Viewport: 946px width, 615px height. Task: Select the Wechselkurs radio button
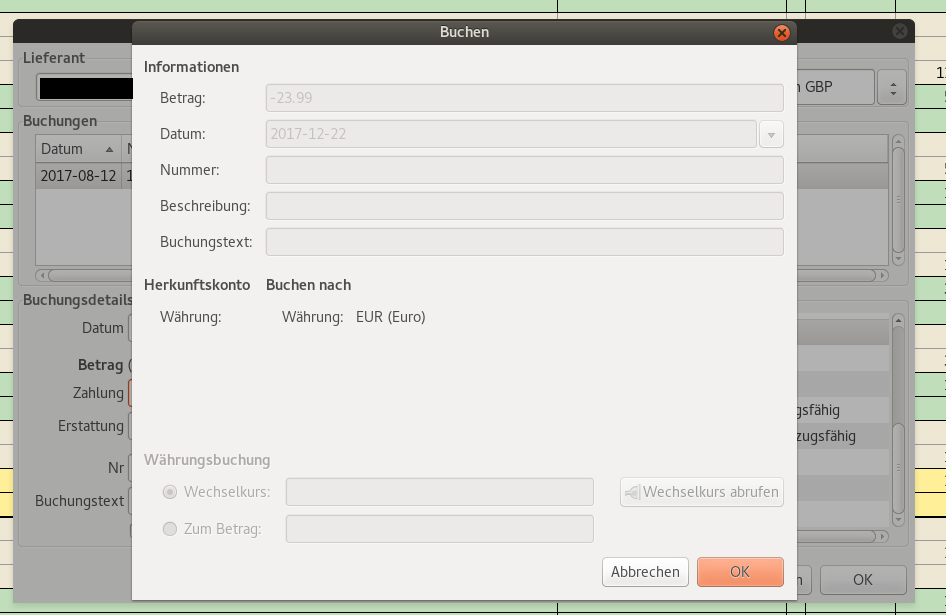coord(170,492)
